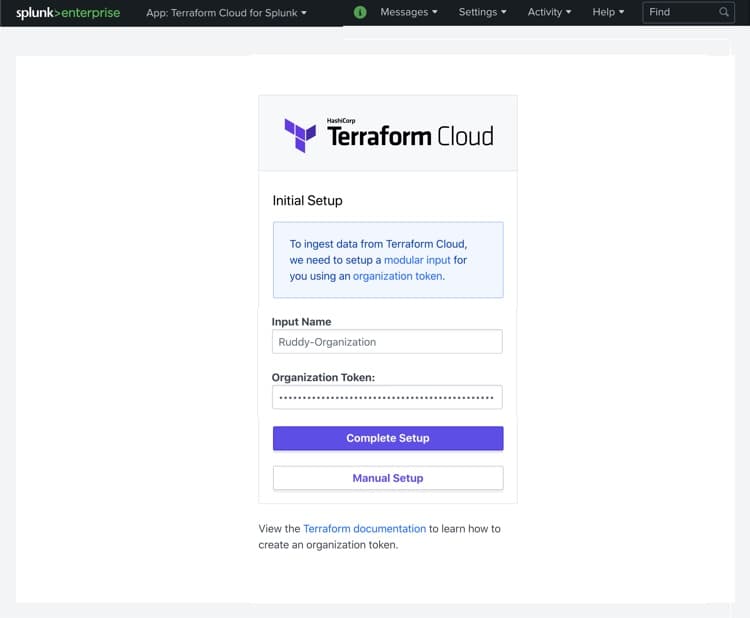
Task: Expand the Messages menu
Action: tap(409, 12)
